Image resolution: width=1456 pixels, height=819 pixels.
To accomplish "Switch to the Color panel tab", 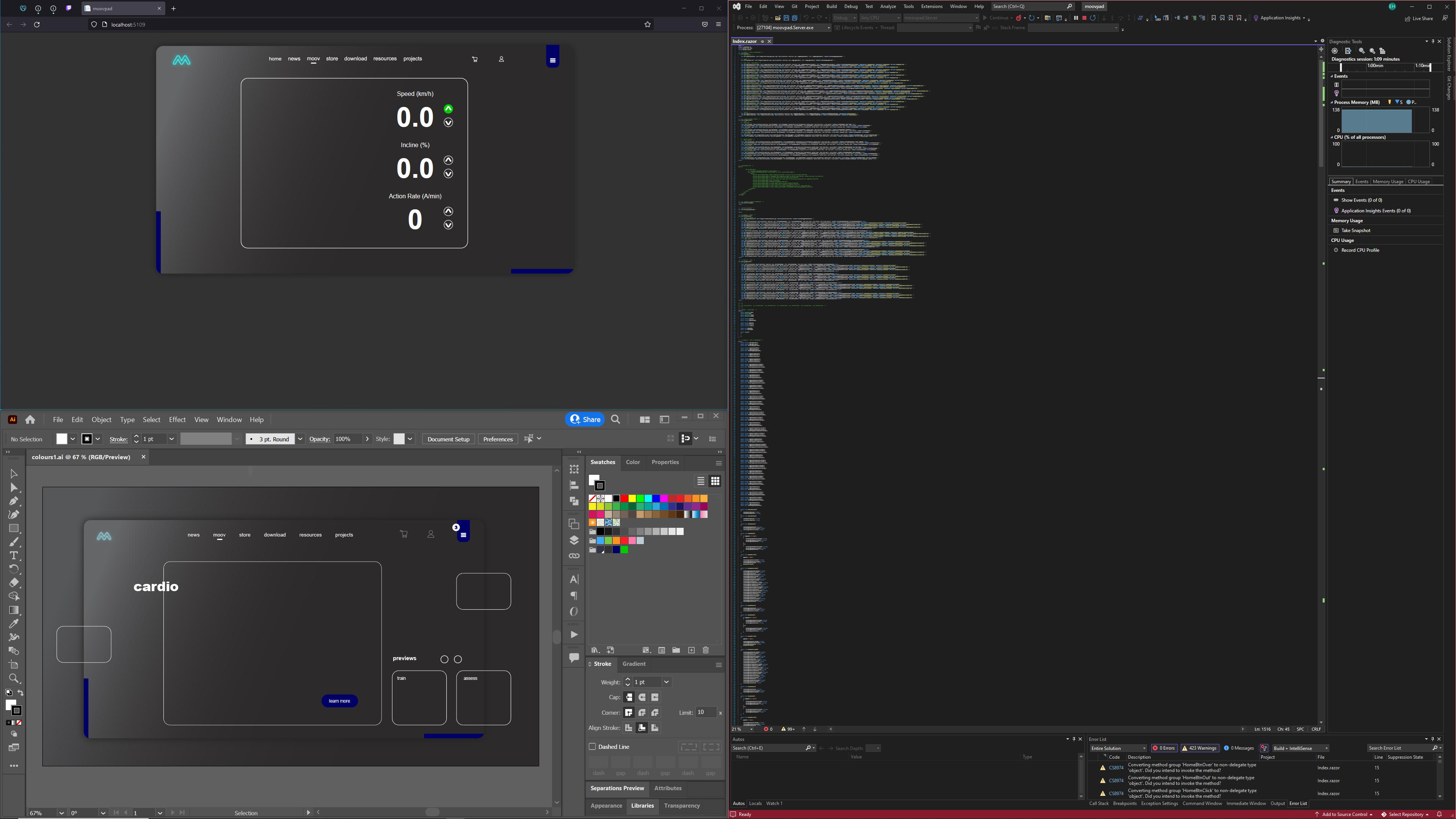I will point(632,462).
